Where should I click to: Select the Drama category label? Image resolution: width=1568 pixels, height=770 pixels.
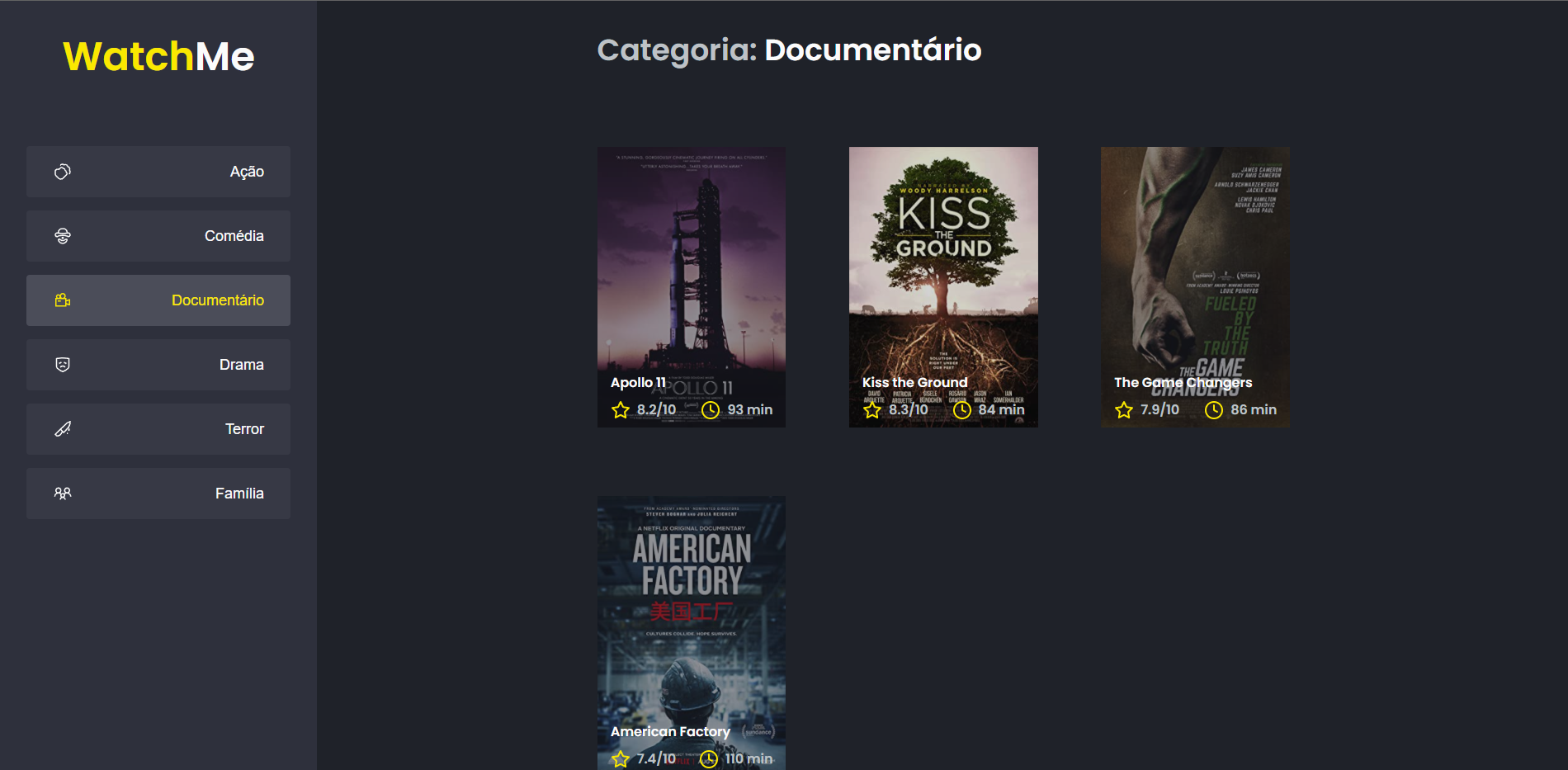coord(242,365)
